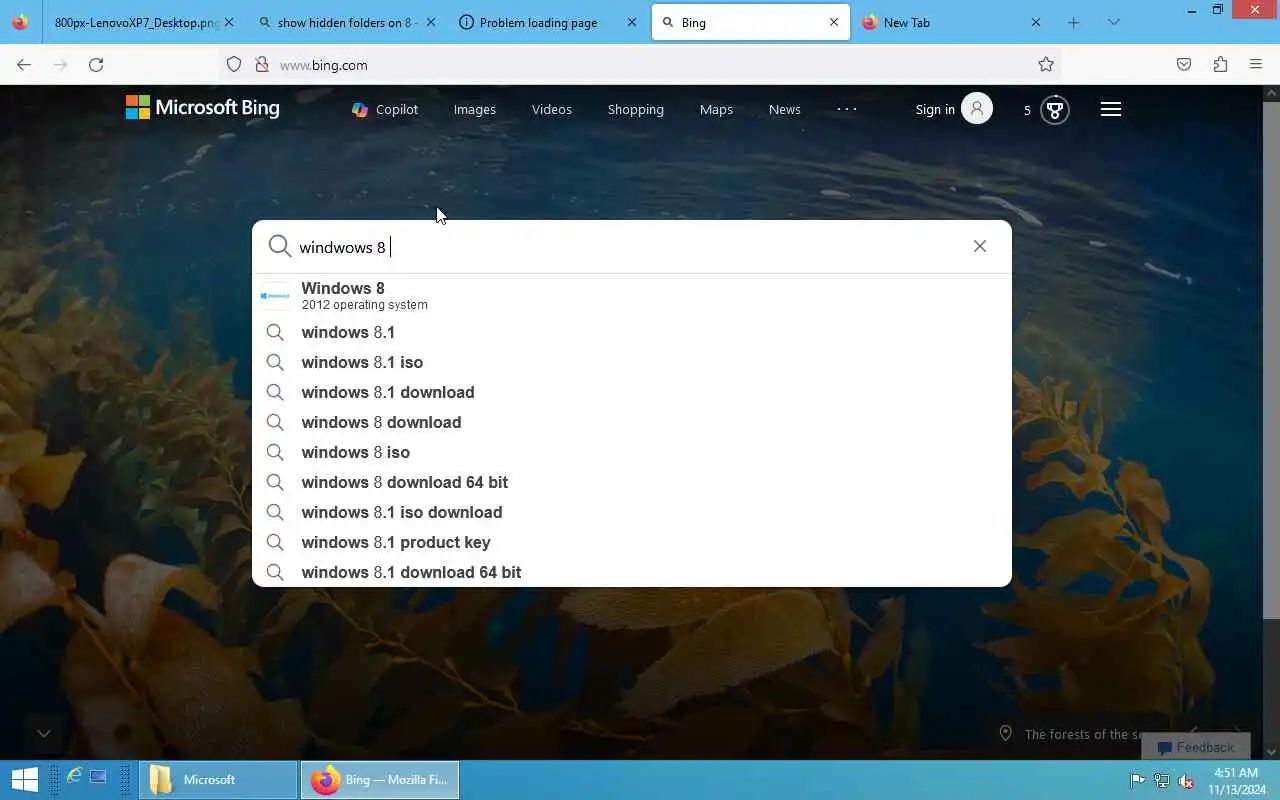This screenshot has width=1280, height=800.
Task: Select the Windows 8 2012 operating system suggestion
Action: 632,296
